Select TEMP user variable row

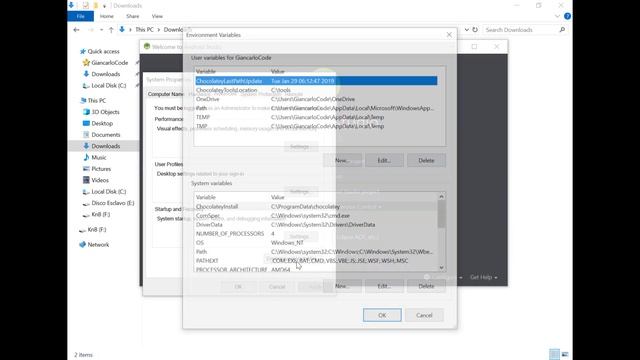[x=316, y=117]
